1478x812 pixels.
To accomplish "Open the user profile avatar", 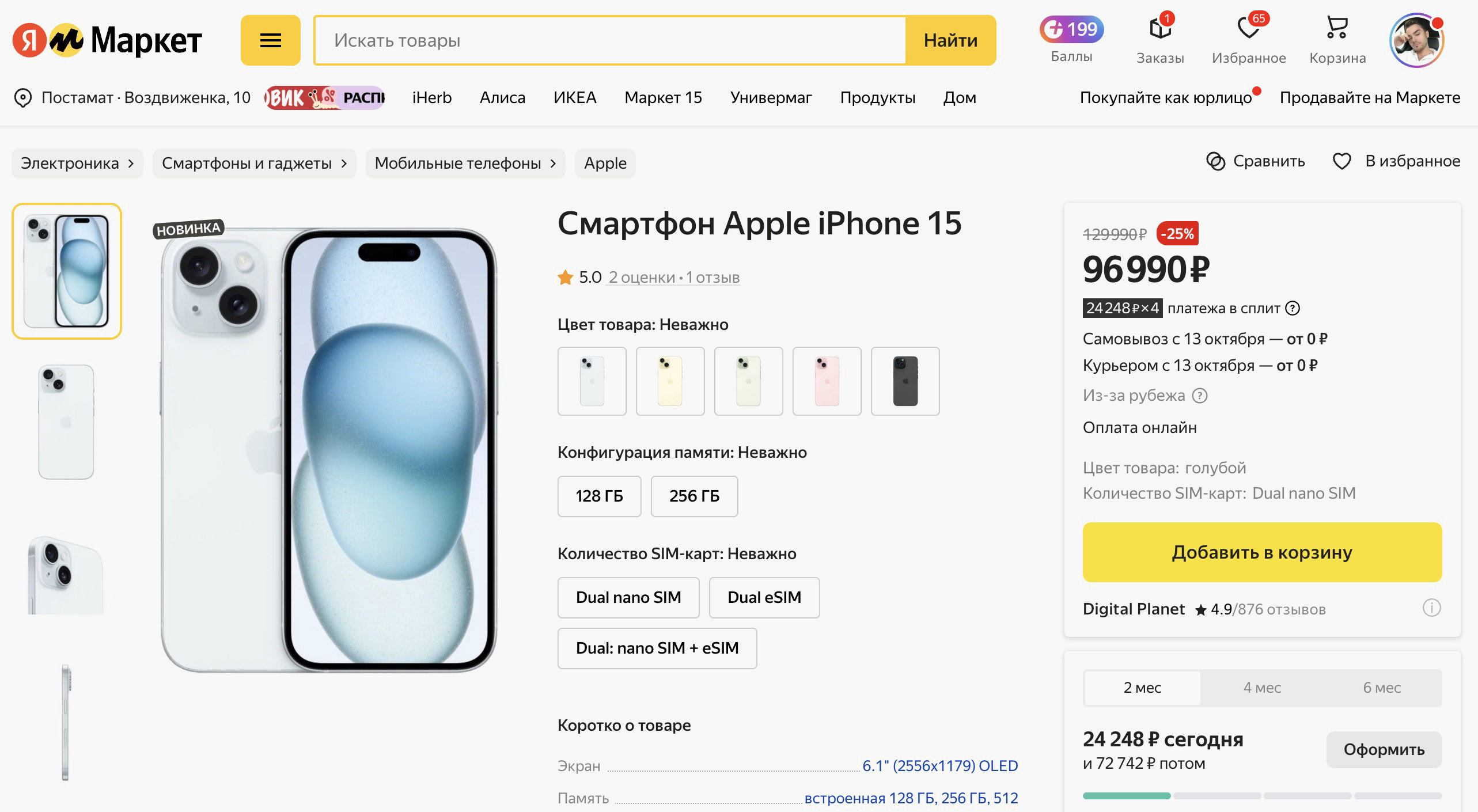I will tap(1416, 41).
